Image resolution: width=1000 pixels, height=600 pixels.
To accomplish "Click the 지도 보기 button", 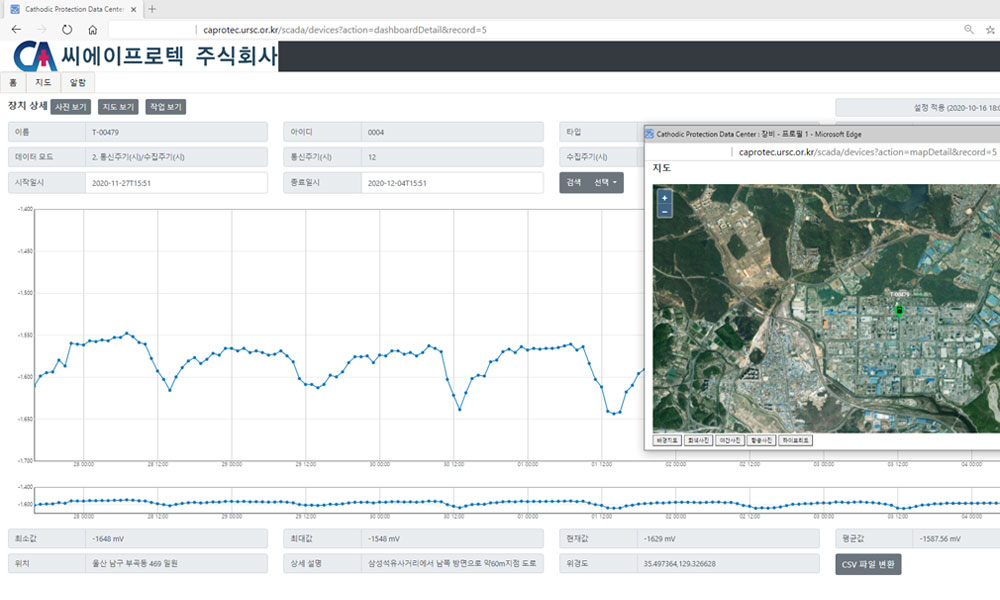I will coord(118,107).
